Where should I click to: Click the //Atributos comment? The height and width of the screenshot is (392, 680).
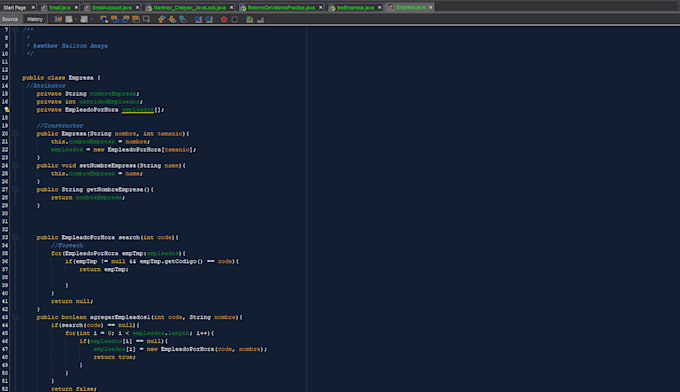click(46, 86)
